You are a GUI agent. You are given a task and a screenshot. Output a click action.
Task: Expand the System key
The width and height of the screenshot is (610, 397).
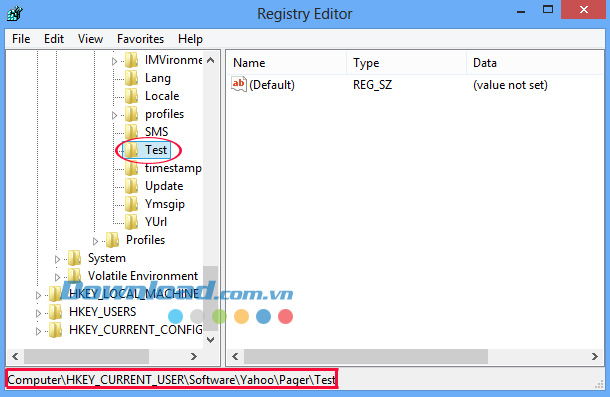tap(57, 259)
